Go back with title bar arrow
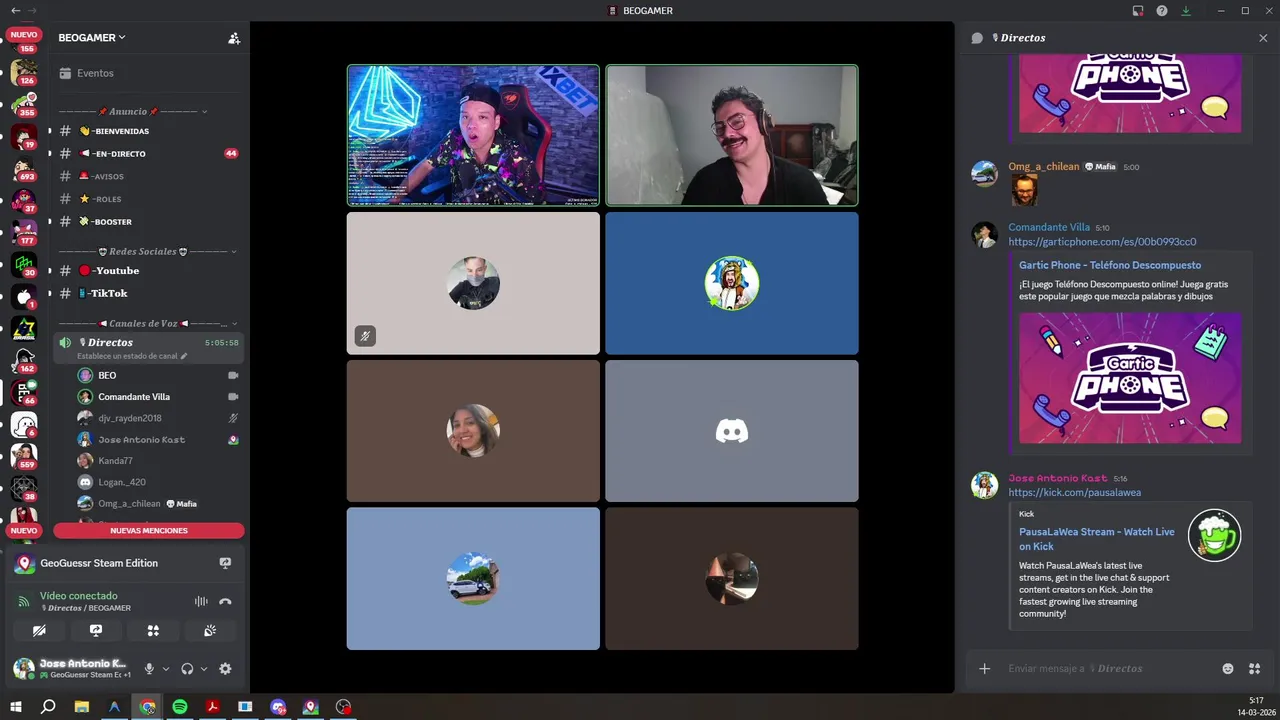 [x=15, y=10]
